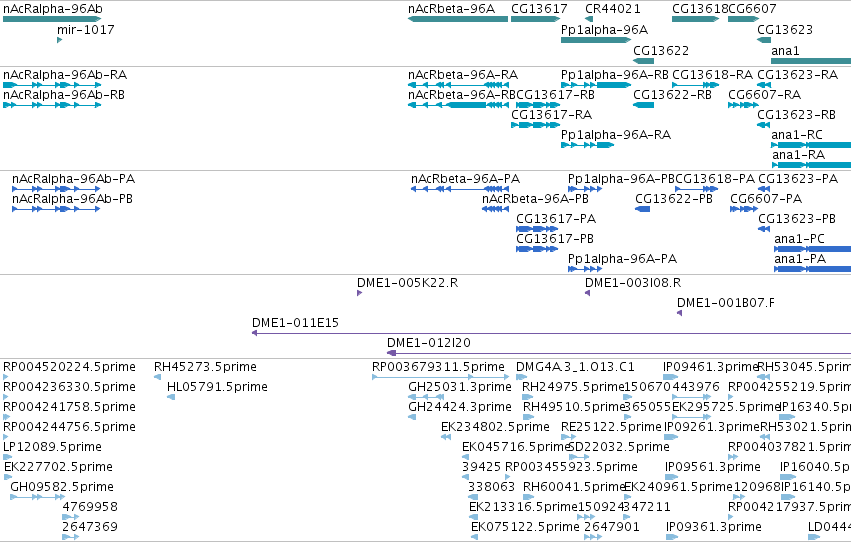Select the CG13622-PB protein
This screenshot has height=542, width=851.
(643, 209)
